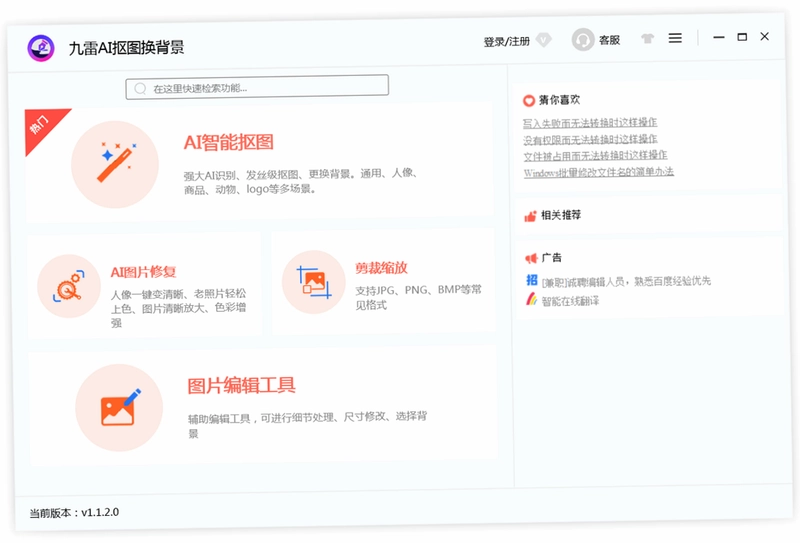This screenshot has height=543, width=800.
Task: Click the 九雷AI抠图换背景 app logo
Action: [x=41, y=48]
